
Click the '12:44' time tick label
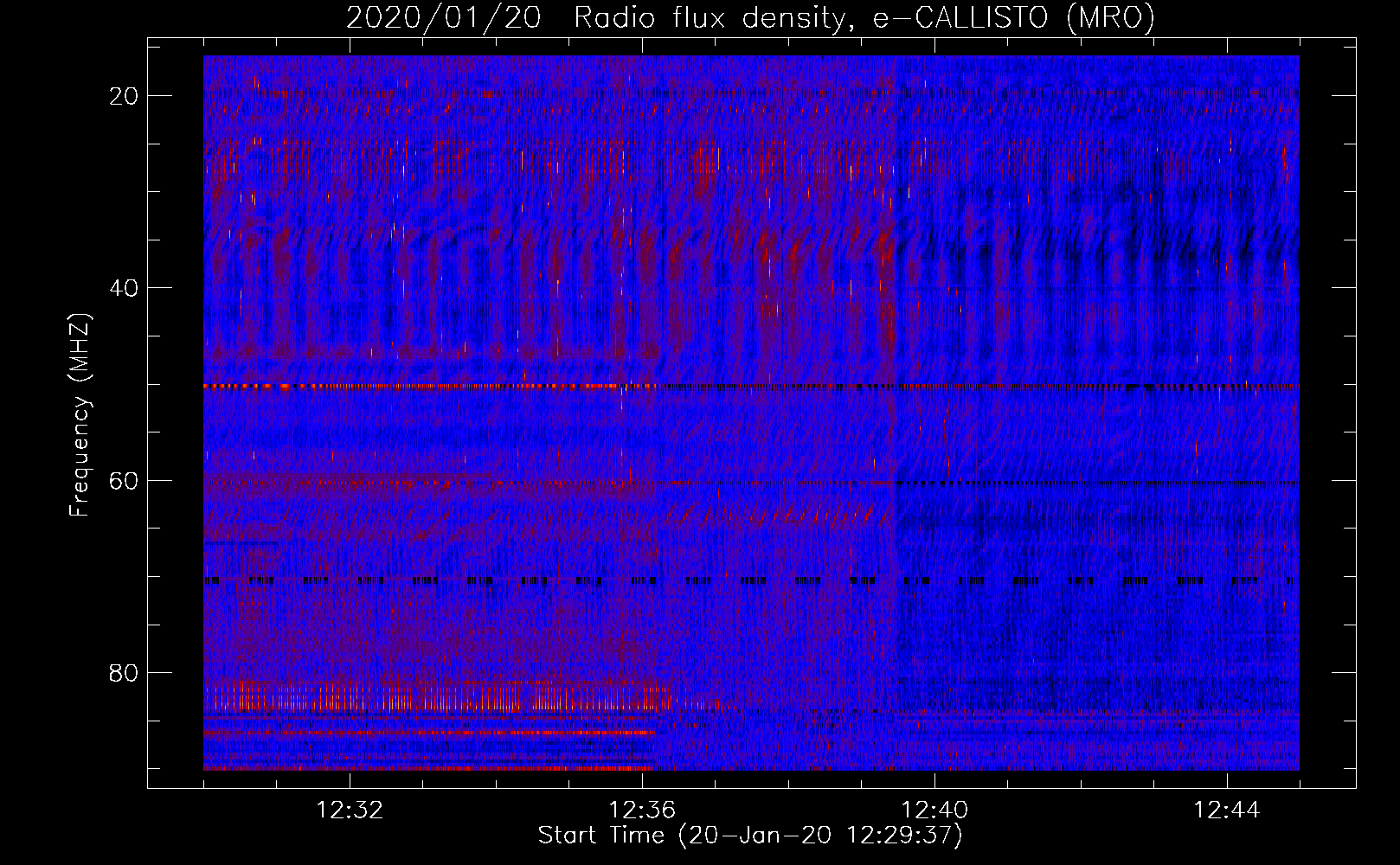[x=1227, y=811]
